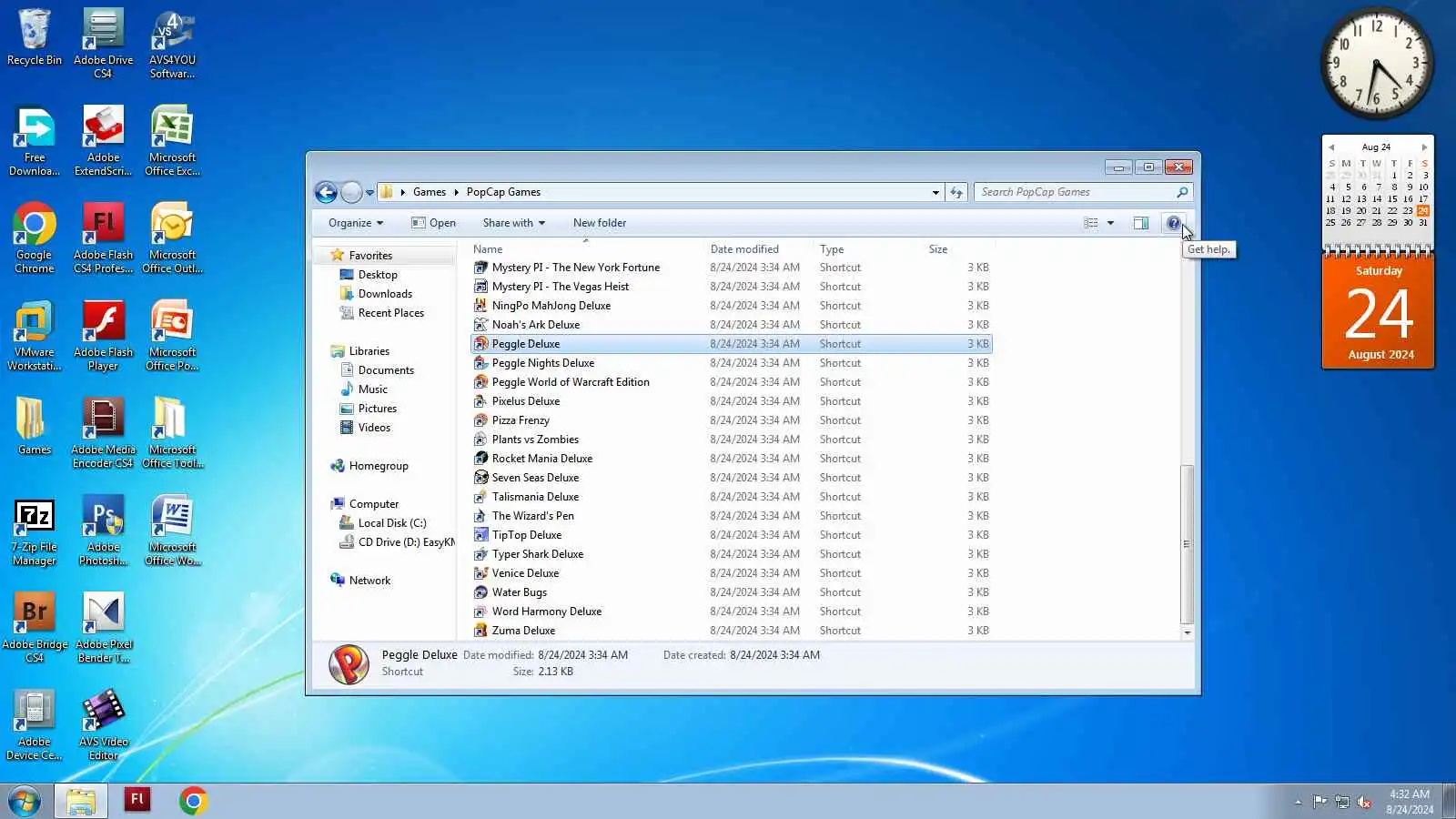The height and width of the screenshot is (819, 1456).
Task: Select Noah's Ark Deluxe shortcut icon
Action: click(481, 325)
